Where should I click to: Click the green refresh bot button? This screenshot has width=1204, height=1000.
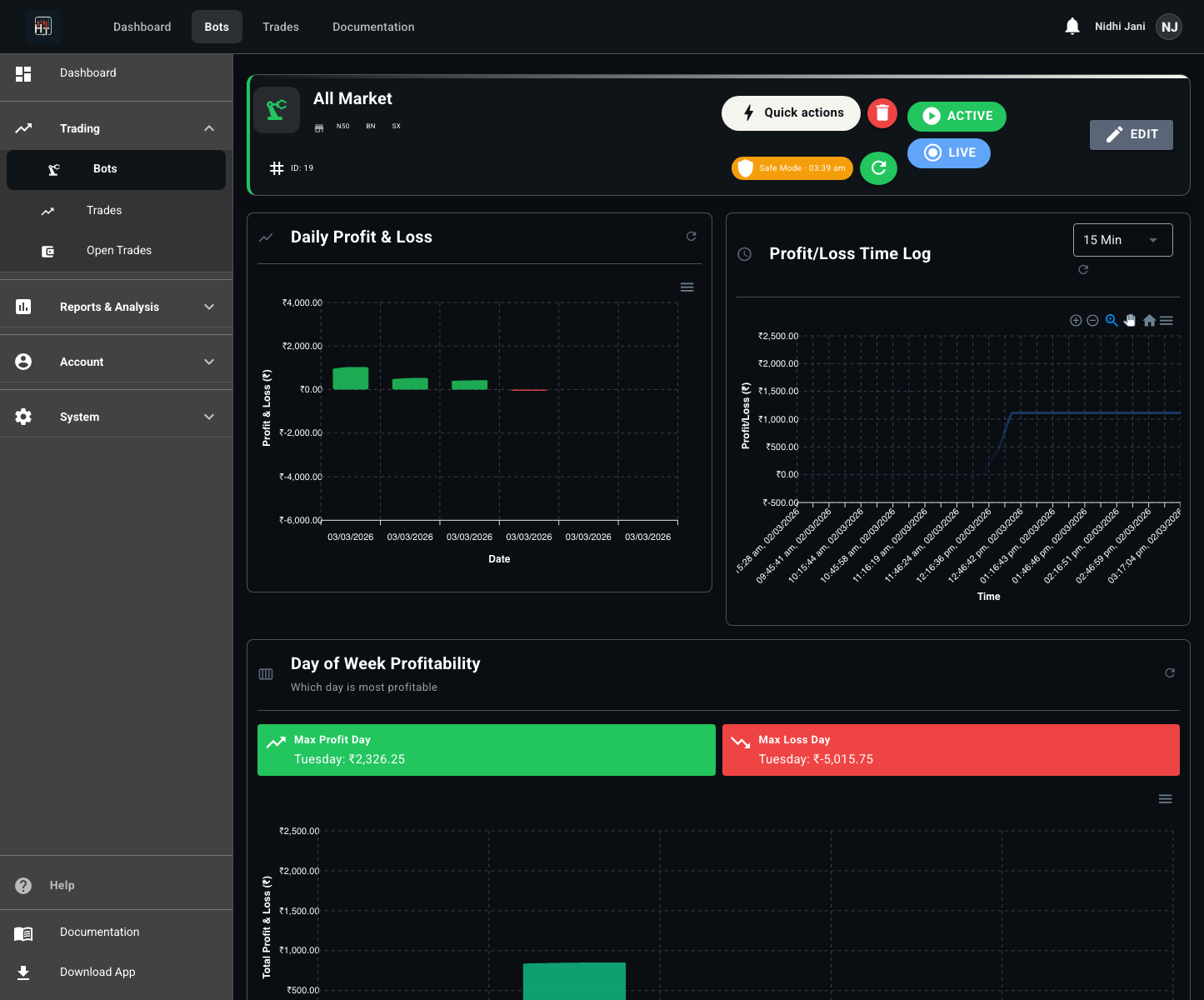pos(878,168)
